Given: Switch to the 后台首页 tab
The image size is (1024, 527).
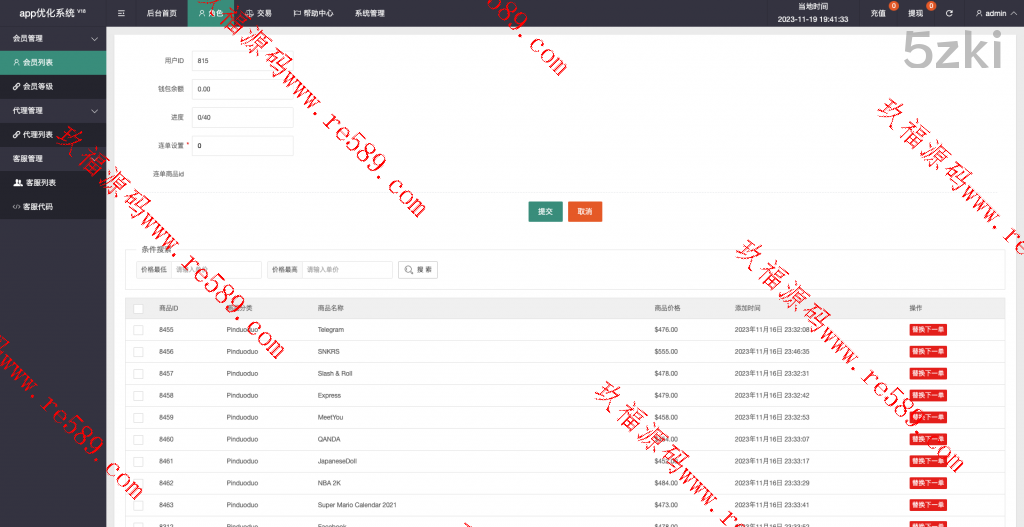Looking at the screenshot, I should 161,14.
